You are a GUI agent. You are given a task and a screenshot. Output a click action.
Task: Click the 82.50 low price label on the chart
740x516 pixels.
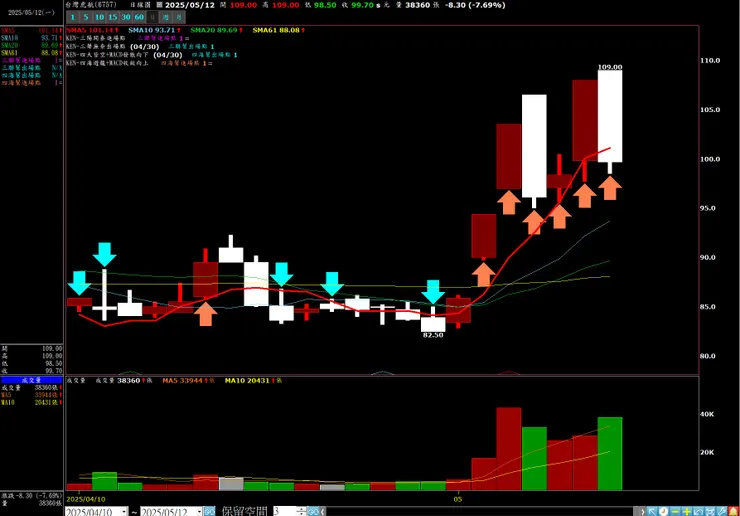(x=433, y=335)
